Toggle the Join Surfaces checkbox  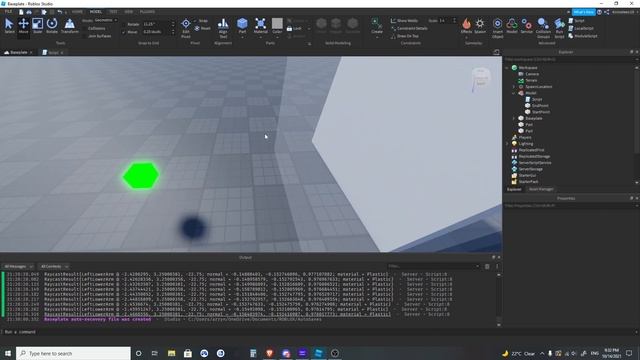click(84, 36)
